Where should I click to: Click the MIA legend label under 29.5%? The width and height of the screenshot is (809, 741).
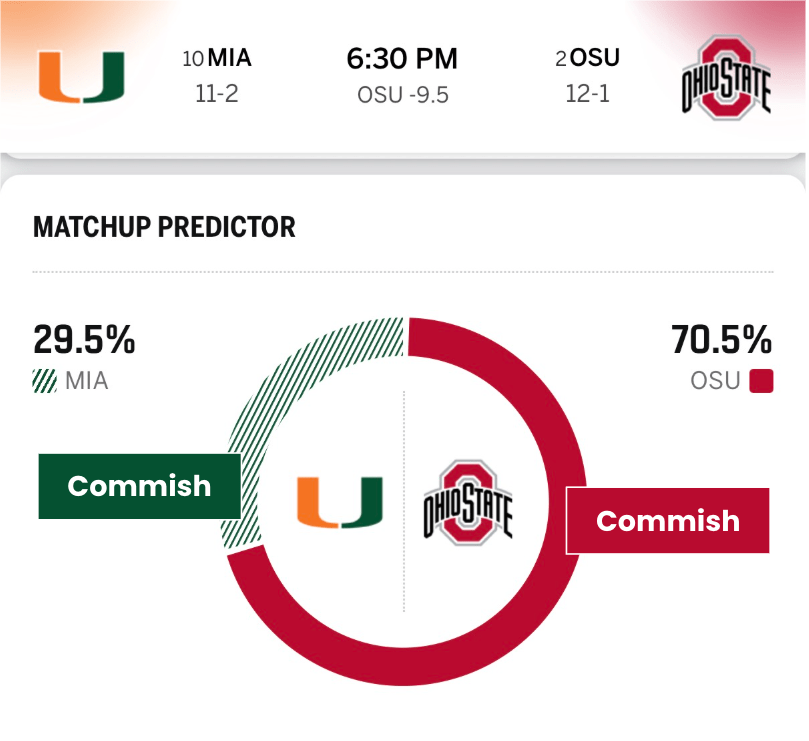(88, 381)
